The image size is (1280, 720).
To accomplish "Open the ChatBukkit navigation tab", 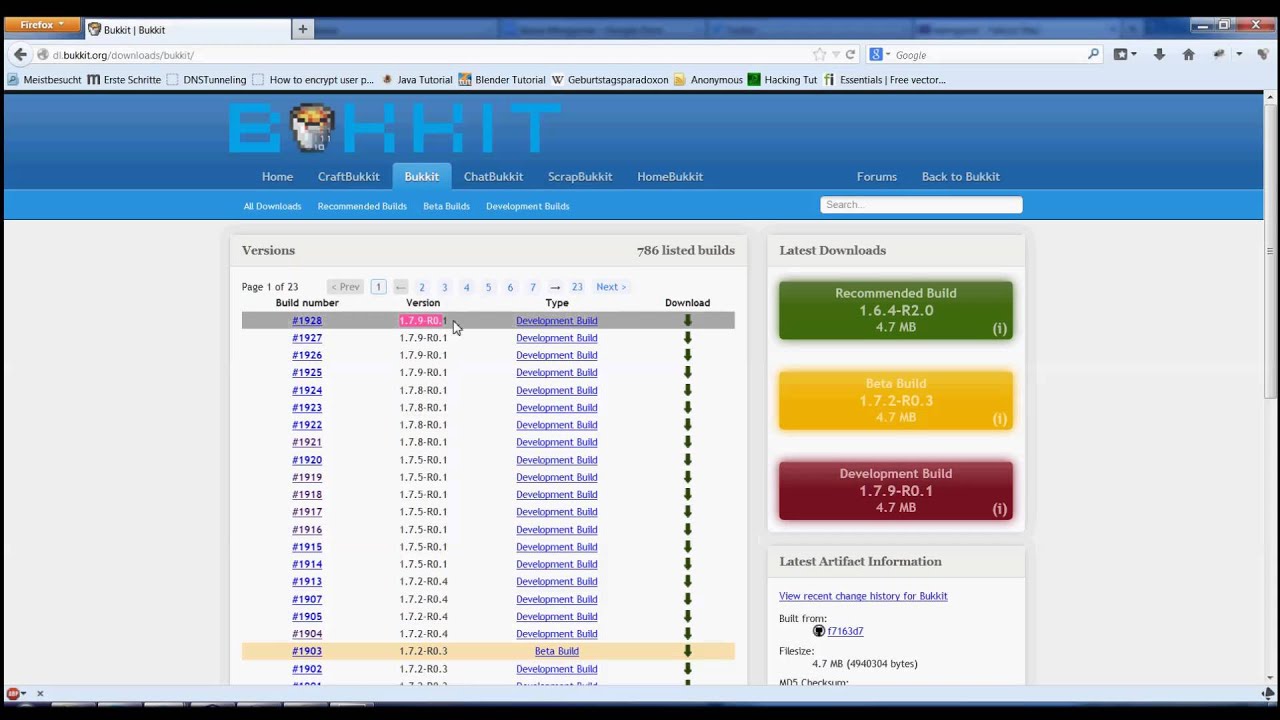I will pos(493,177).
